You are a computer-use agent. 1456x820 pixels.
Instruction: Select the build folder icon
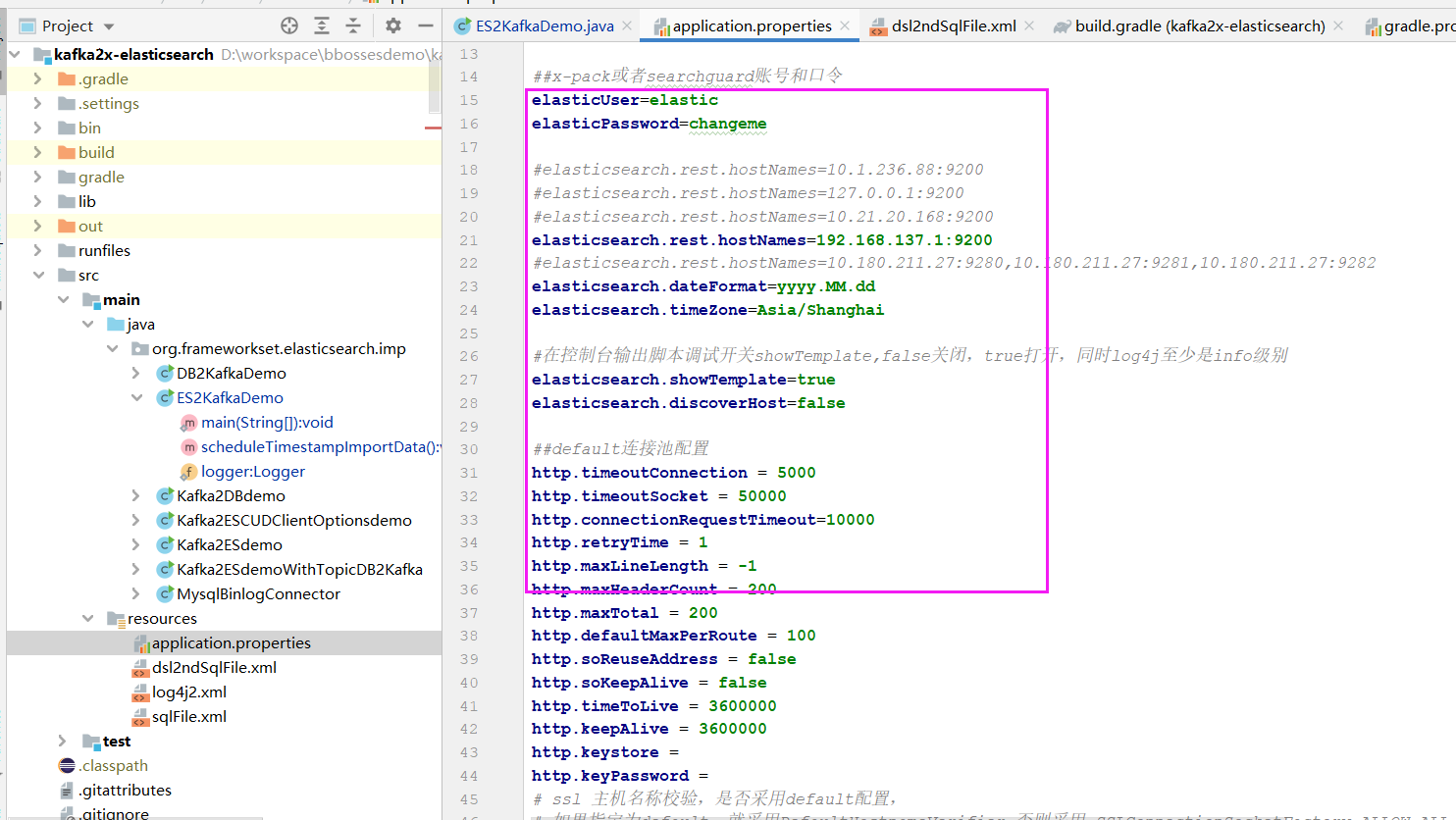tap(67, 152)
